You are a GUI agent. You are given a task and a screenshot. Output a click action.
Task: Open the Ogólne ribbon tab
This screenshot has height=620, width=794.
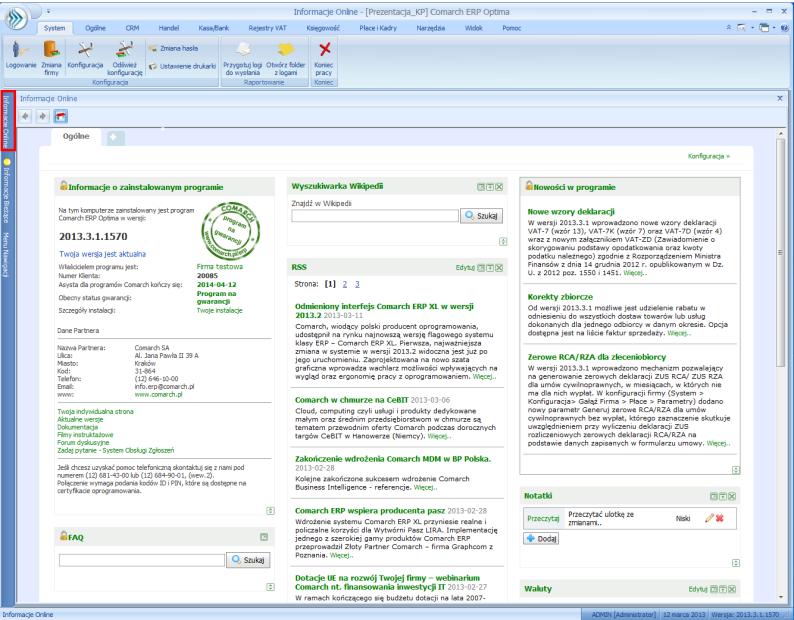coord(95,28)
